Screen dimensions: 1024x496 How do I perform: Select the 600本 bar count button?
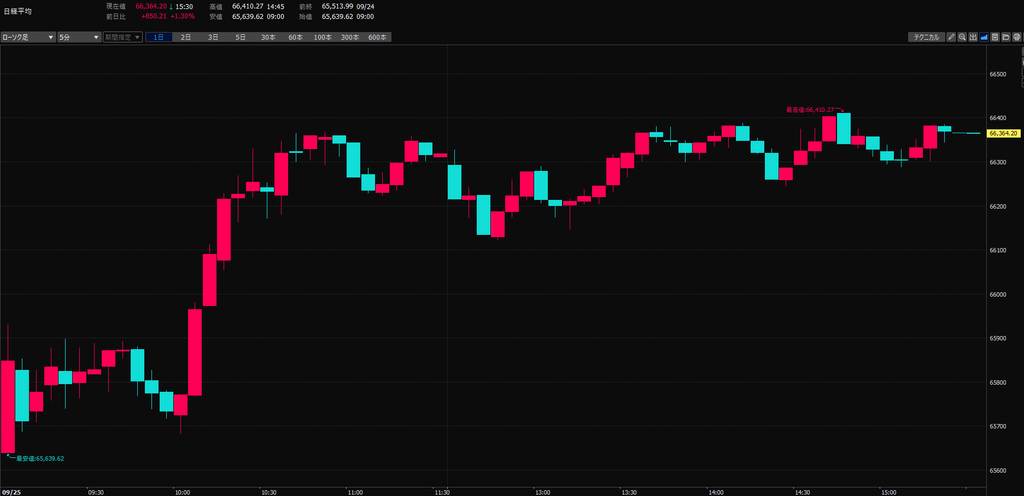[377, 38]
